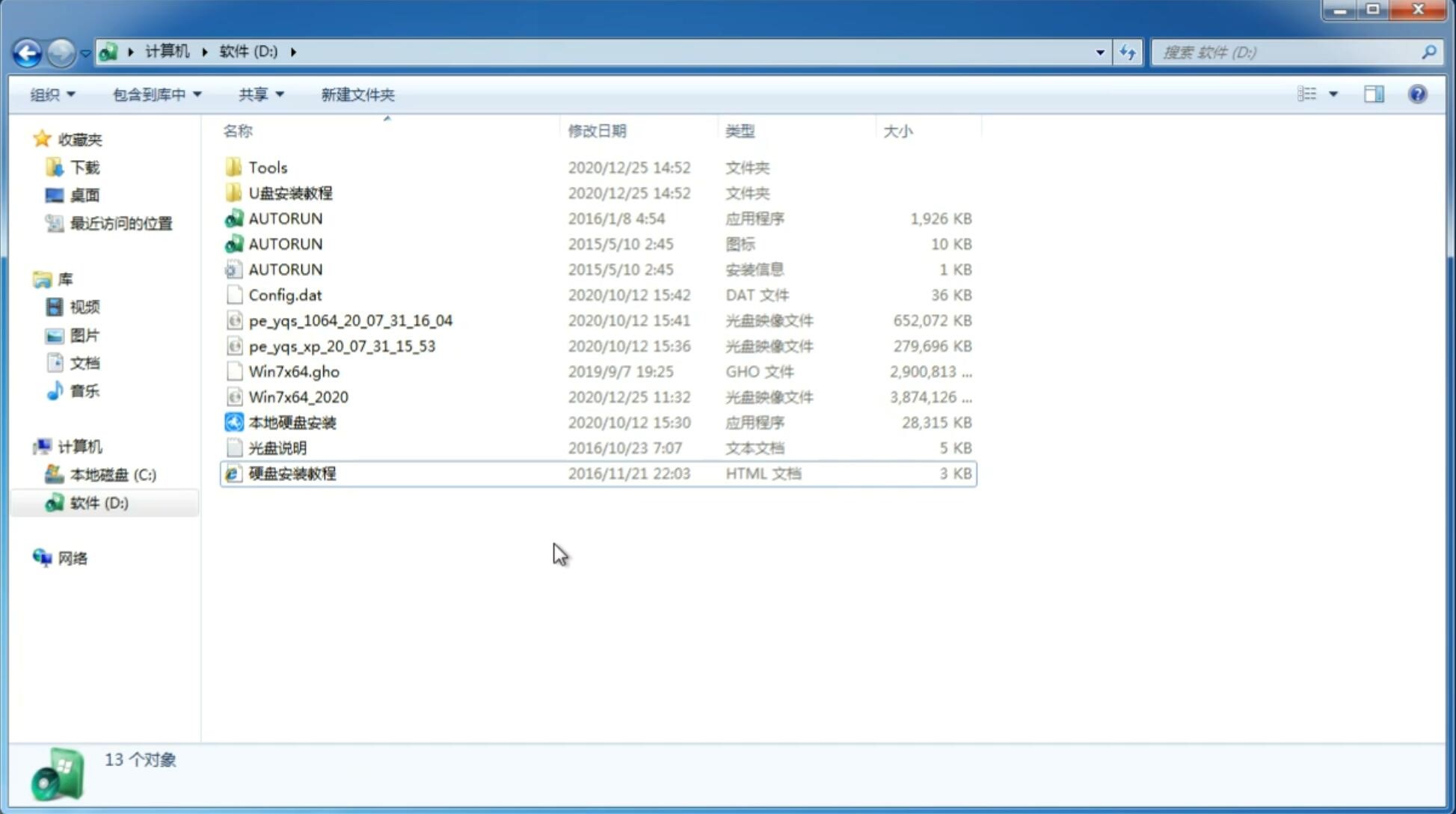This screenshot has height=814, width=1456.
Task: Select Config.dat file
Action: click(x=284, y=294)
